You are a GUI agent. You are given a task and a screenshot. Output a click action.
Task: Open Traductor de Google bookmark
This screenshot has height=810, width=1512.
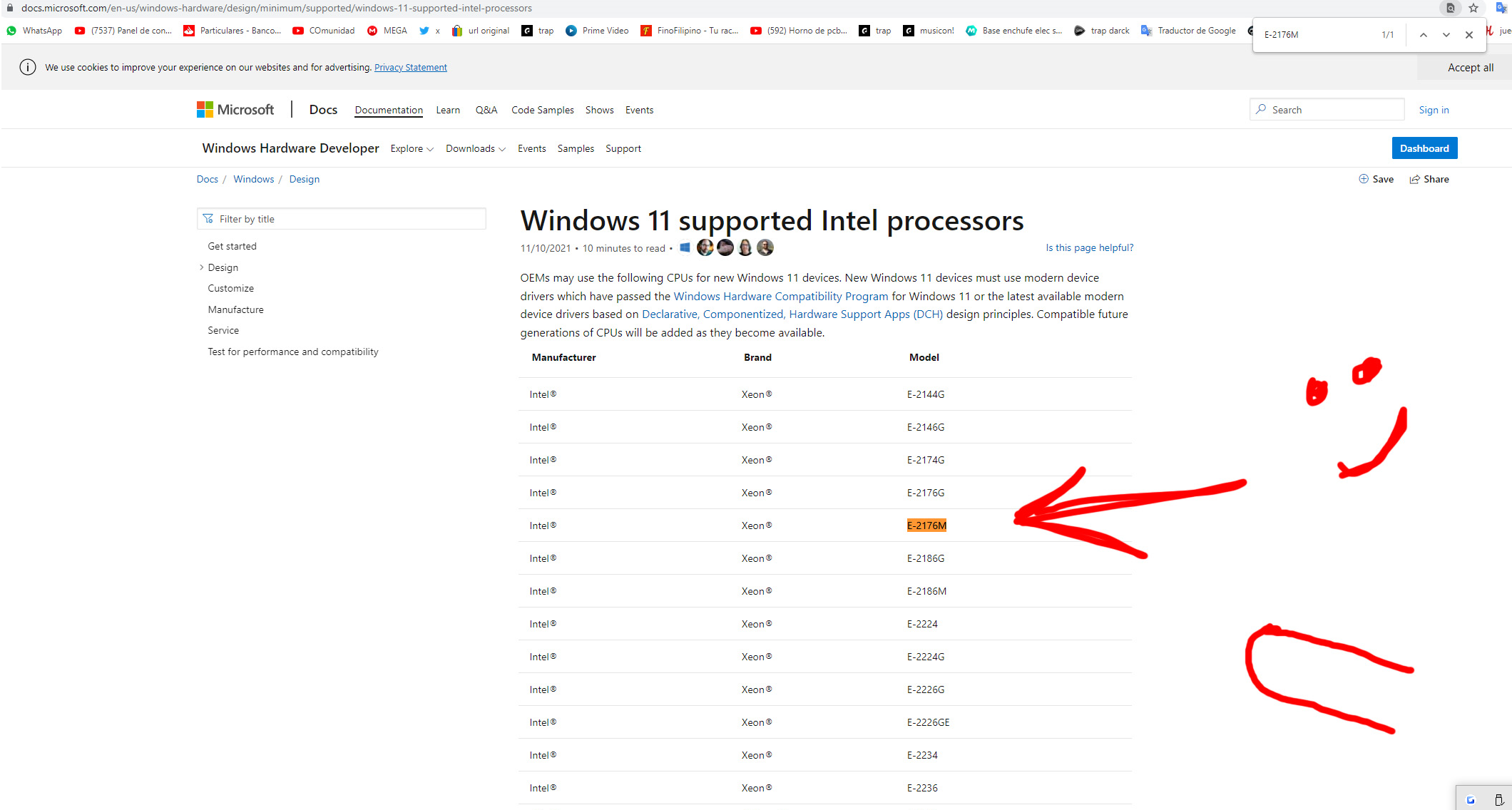point(1189,31)
